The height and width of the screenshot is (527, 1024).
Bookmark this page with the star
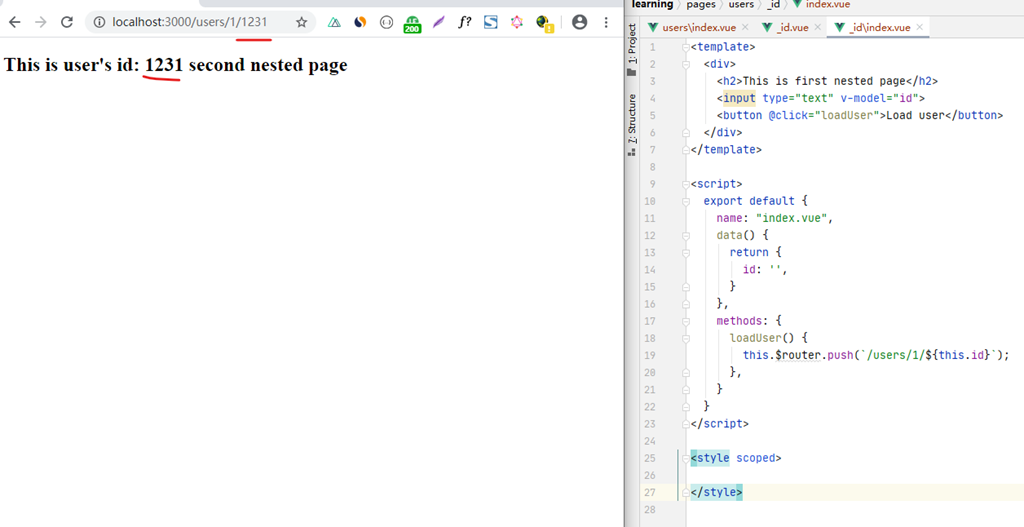pos(301,22)
